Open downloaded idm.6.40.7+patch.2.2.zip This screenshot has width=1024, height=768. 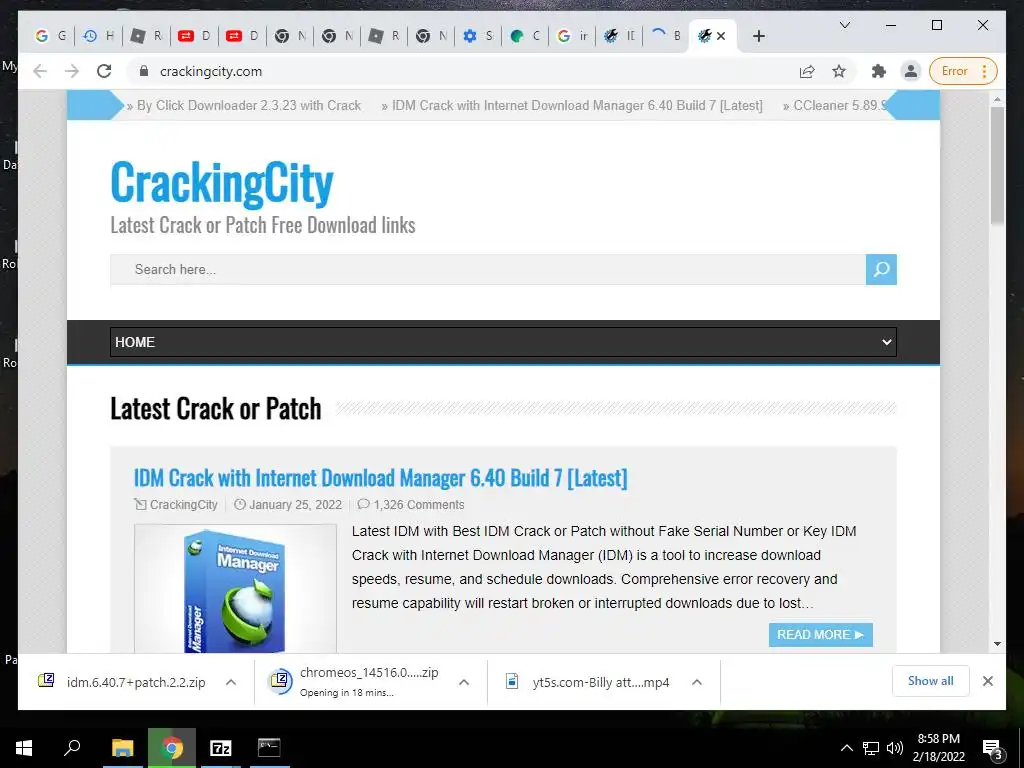coord(121,682)
